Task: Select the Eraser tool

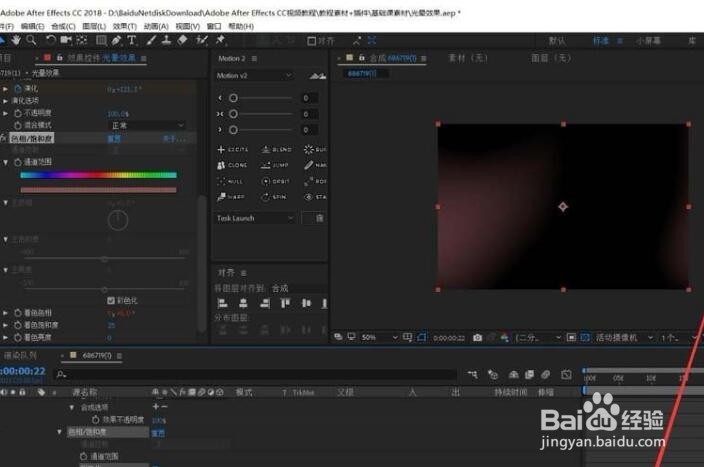Action: click(x=182, y=40)
